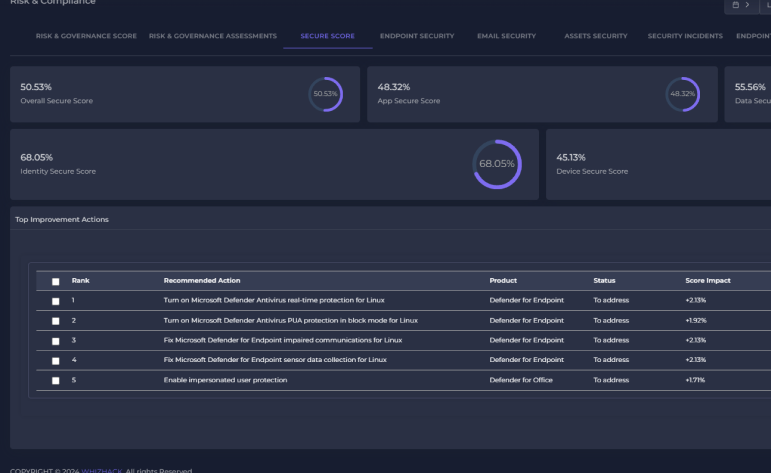This screenshot has height=473, width=771.
Task: Click the '+1.92%' score impact value
Action: tap(696, 320)
